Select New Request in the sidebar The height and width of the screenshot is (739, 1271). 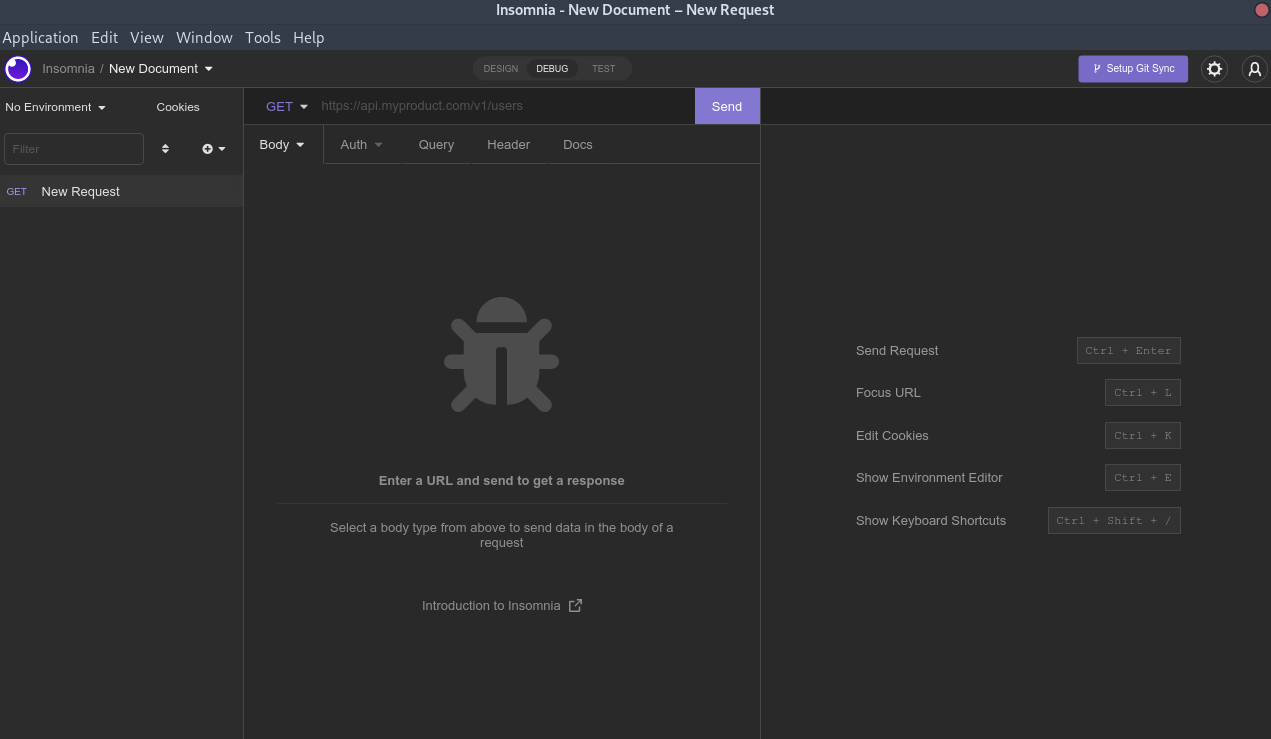pyautogui.click(x=80, y=192)
